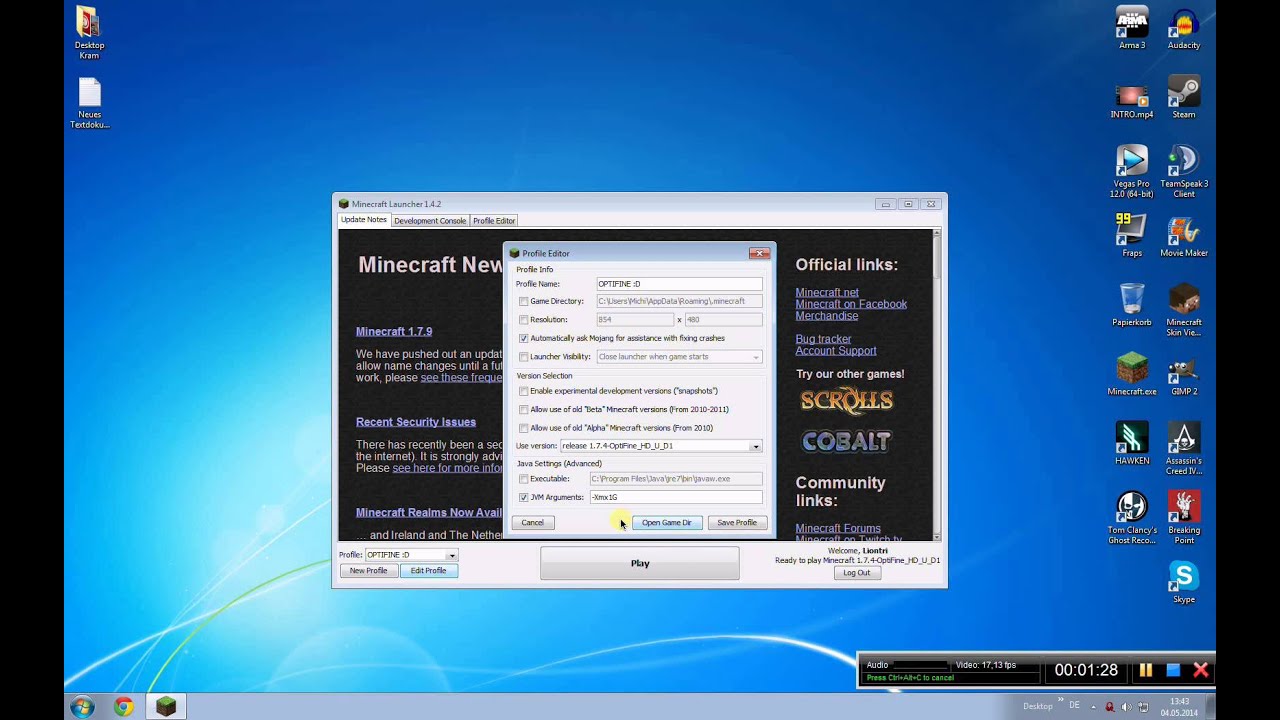Viewport: 1280px width, 720px height.
Task: Launch the Minecraft Skin Viewer desktop icon
Action: click(x=1184, y=310)
